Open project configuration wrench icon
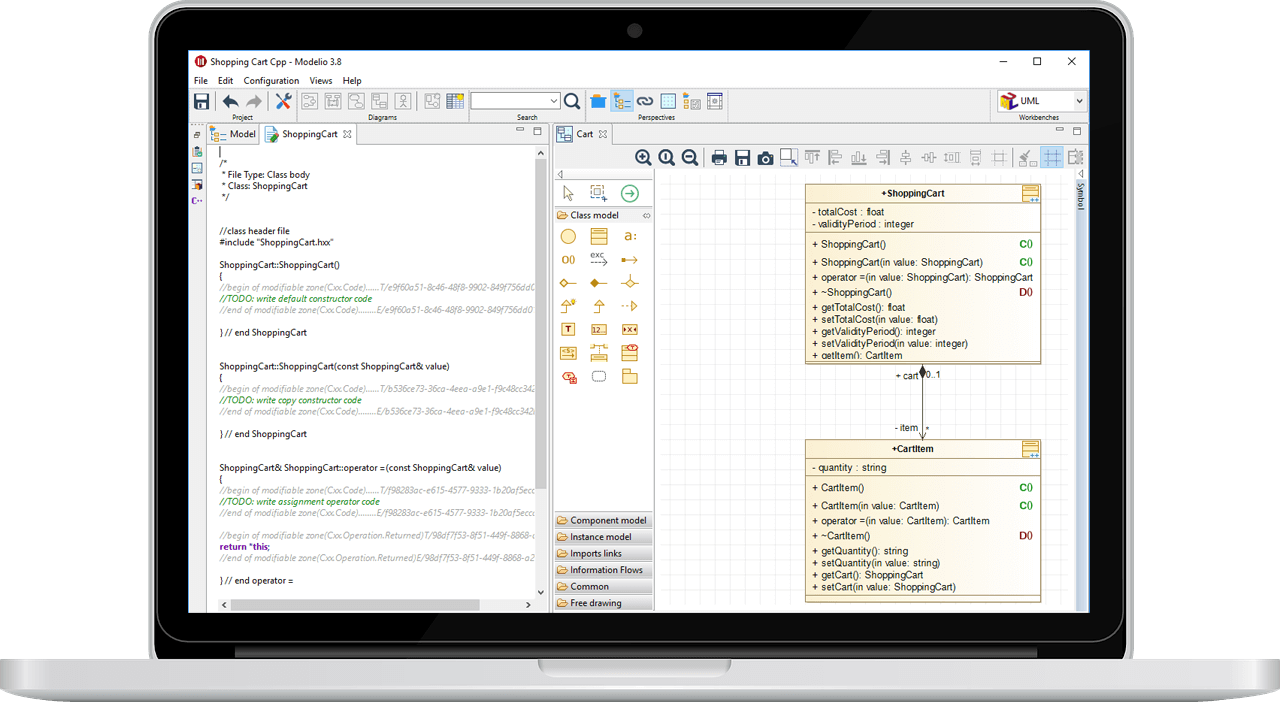 [283, 101]
